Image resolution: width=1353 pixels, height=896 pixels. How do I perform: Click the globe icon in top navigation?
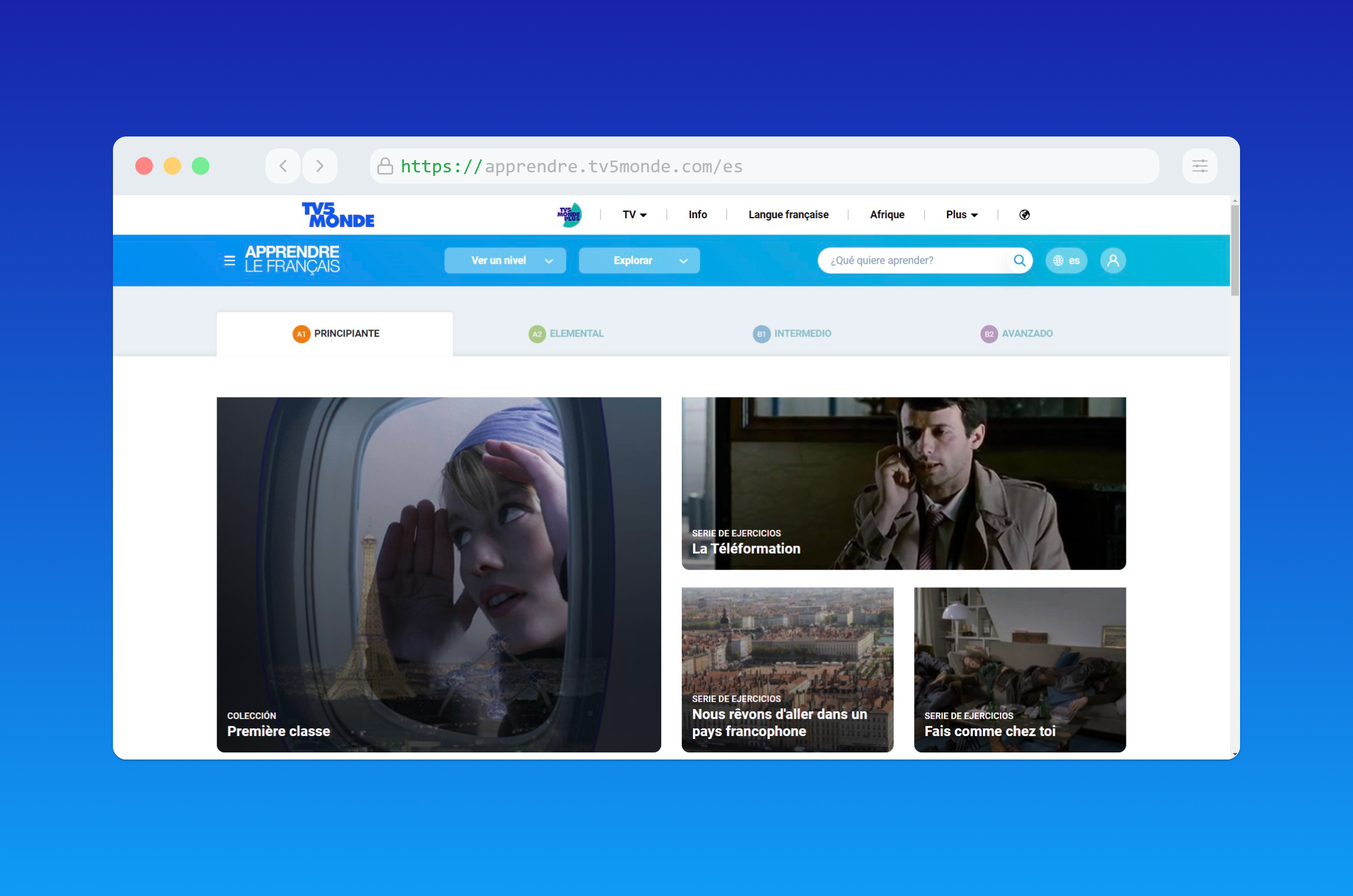[x=1024, y=215]
